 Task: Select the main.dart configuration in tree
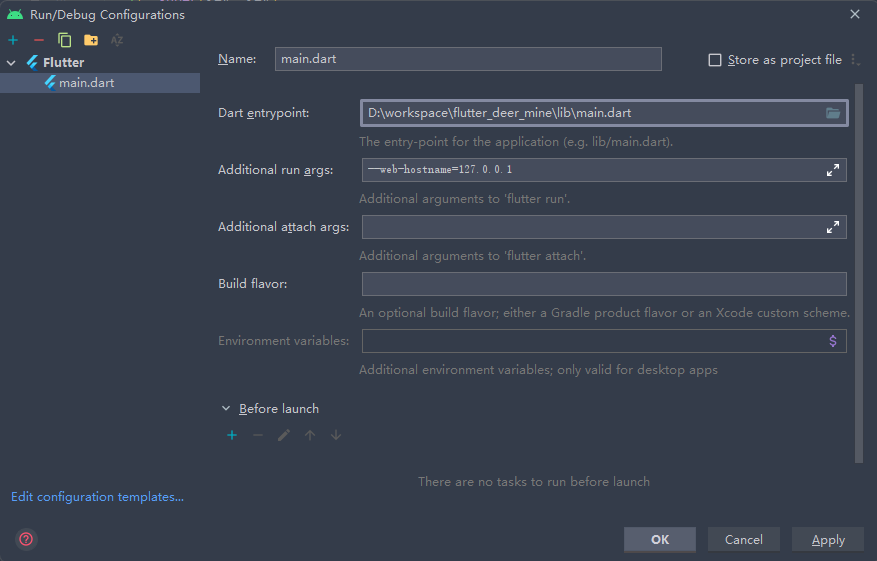click(100, 83)
